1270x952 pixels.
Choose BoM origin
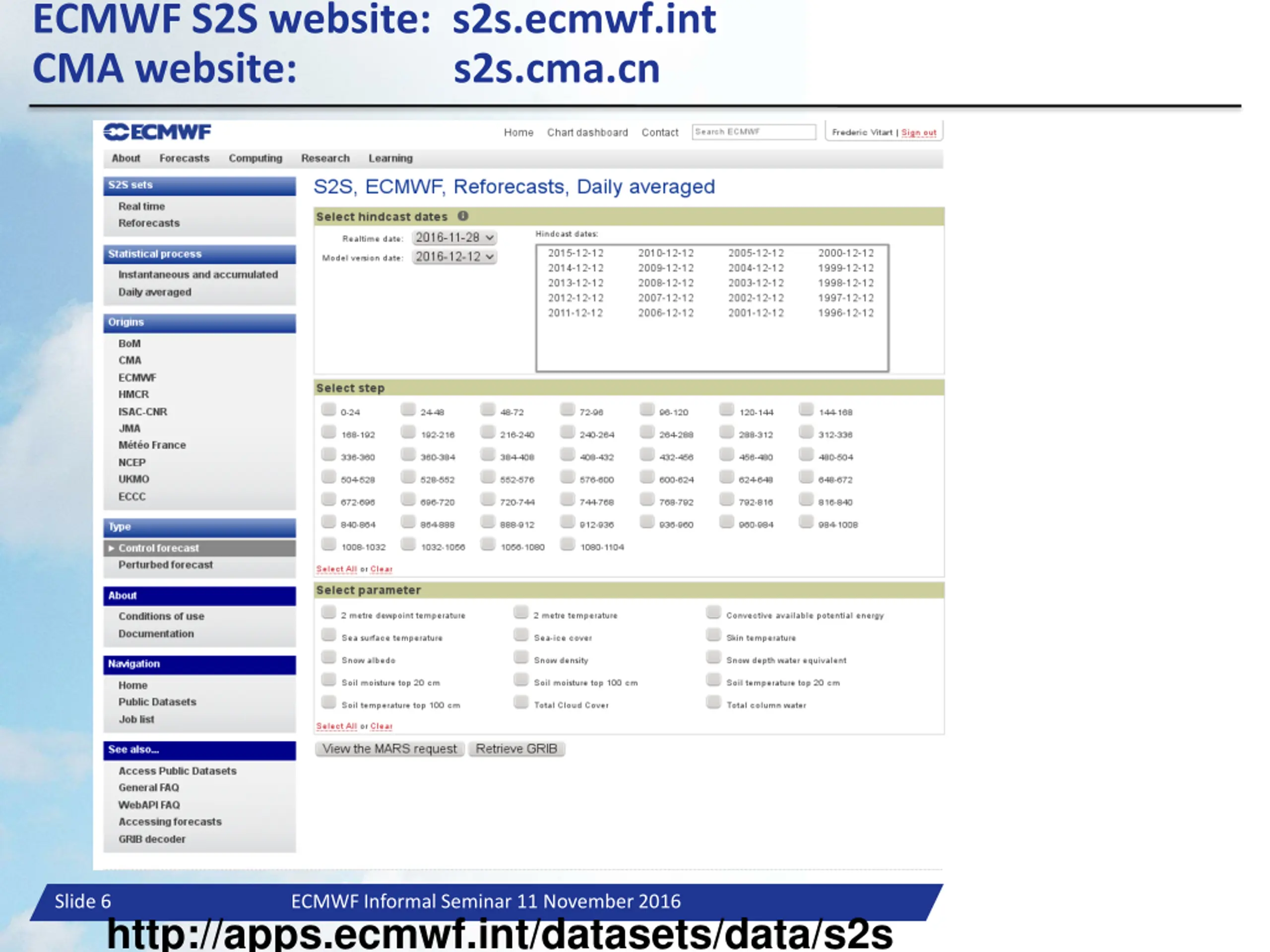click(x=129, y=344)
